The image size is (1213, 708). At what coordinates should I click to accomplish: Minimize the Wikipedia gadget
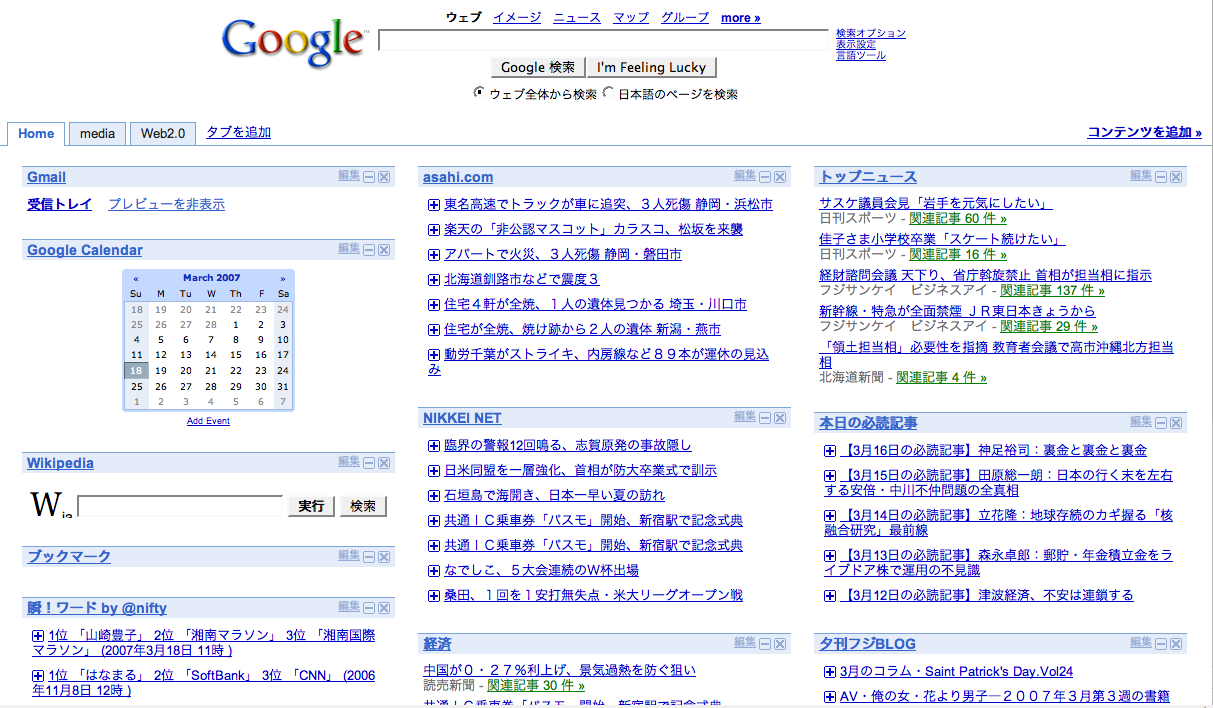click(369, 463)
